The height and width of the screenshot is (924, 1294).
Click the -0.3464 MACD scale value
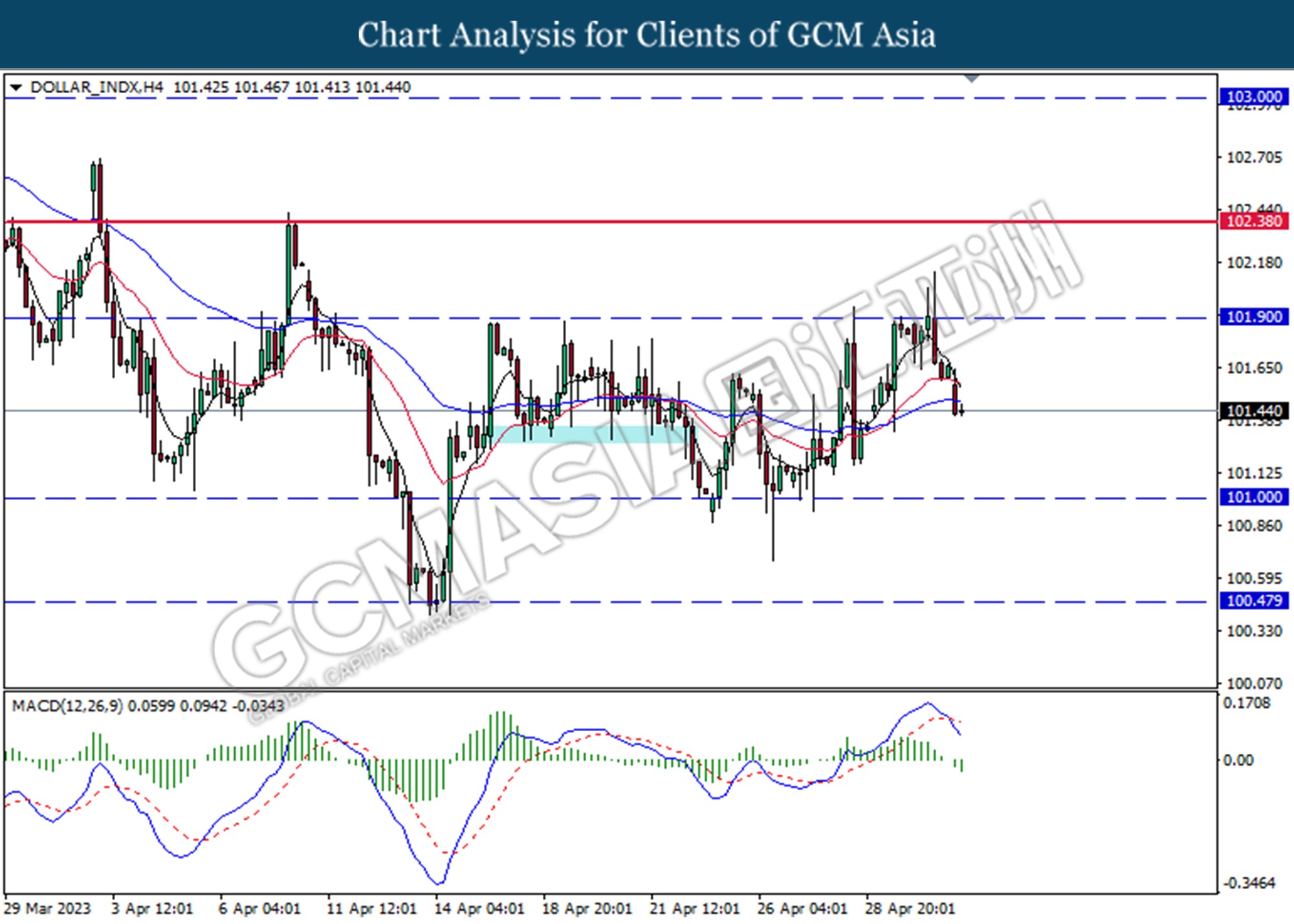pos(1249,883)
